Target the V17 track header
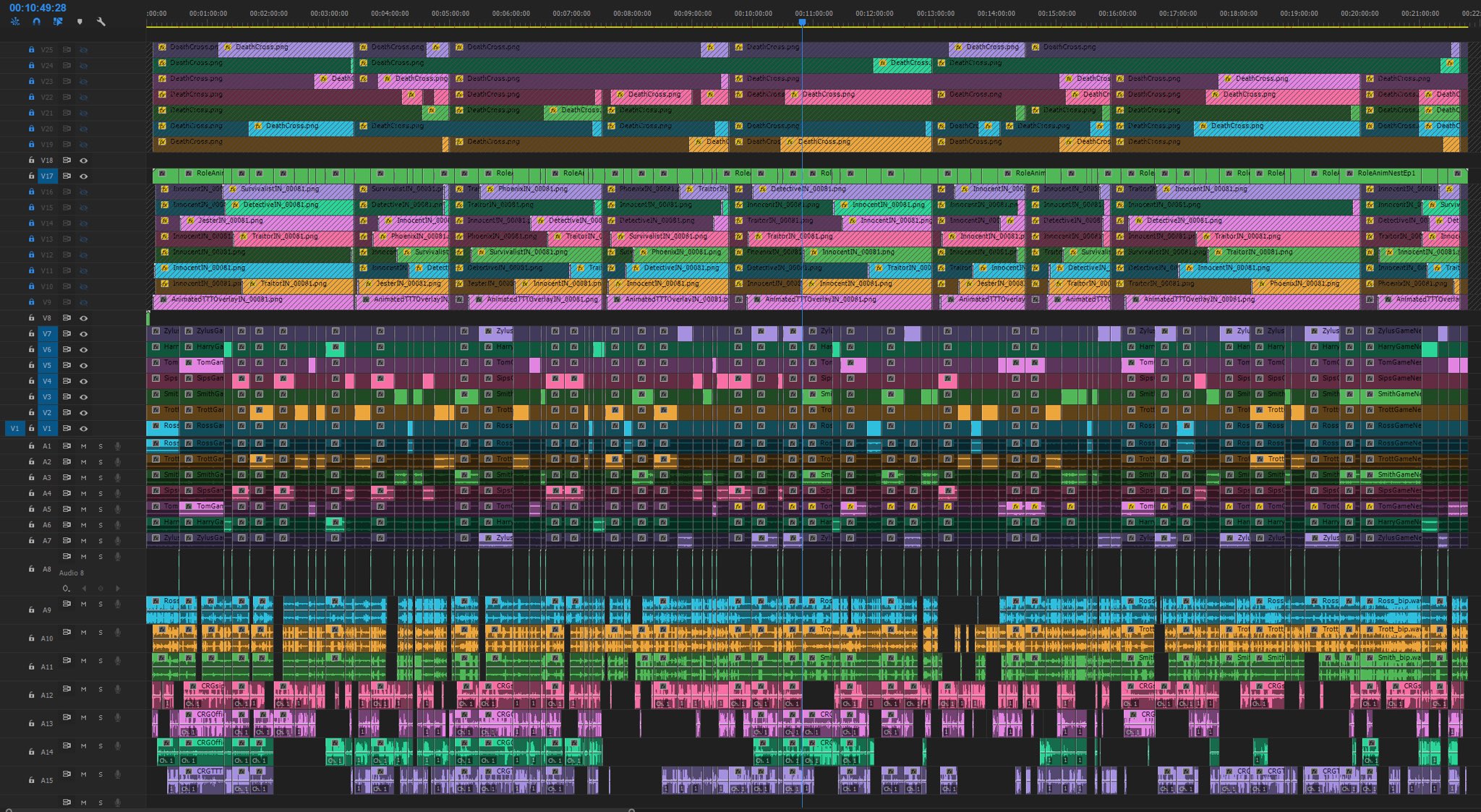Image resolution: width=1481 pixels, height=812 pixels. pyautogui.click(x=47, y=176)
